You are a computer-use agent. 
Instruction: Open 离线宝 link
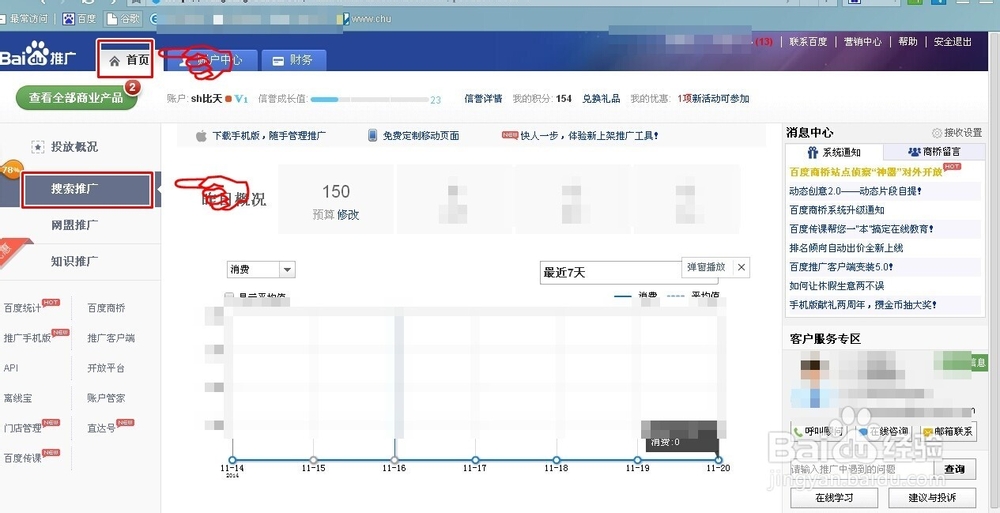pyautogui.click(x=17, y=398)
